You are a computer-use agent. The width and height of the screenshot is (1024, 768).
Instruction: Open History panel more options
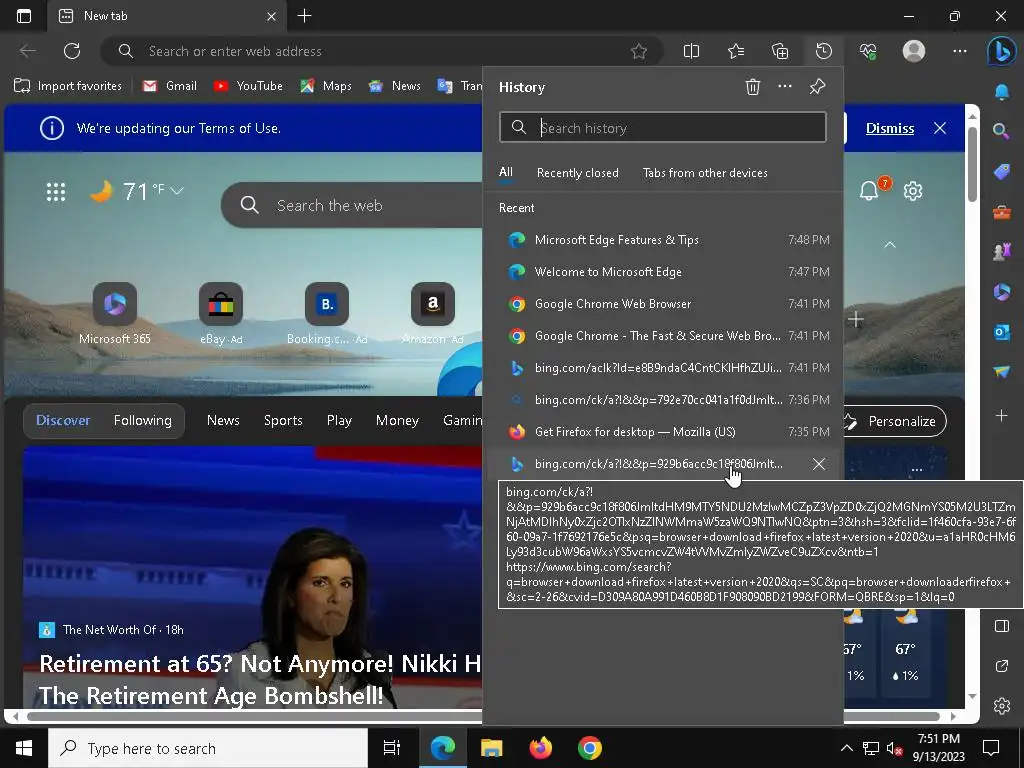tap(785, 86)
